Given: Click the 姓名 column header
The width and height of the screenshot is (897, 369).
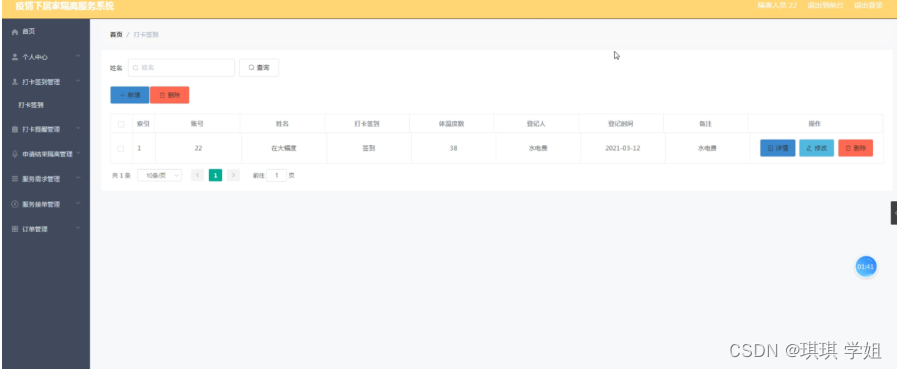Looking at the screenshot, I should pos(282,124).
